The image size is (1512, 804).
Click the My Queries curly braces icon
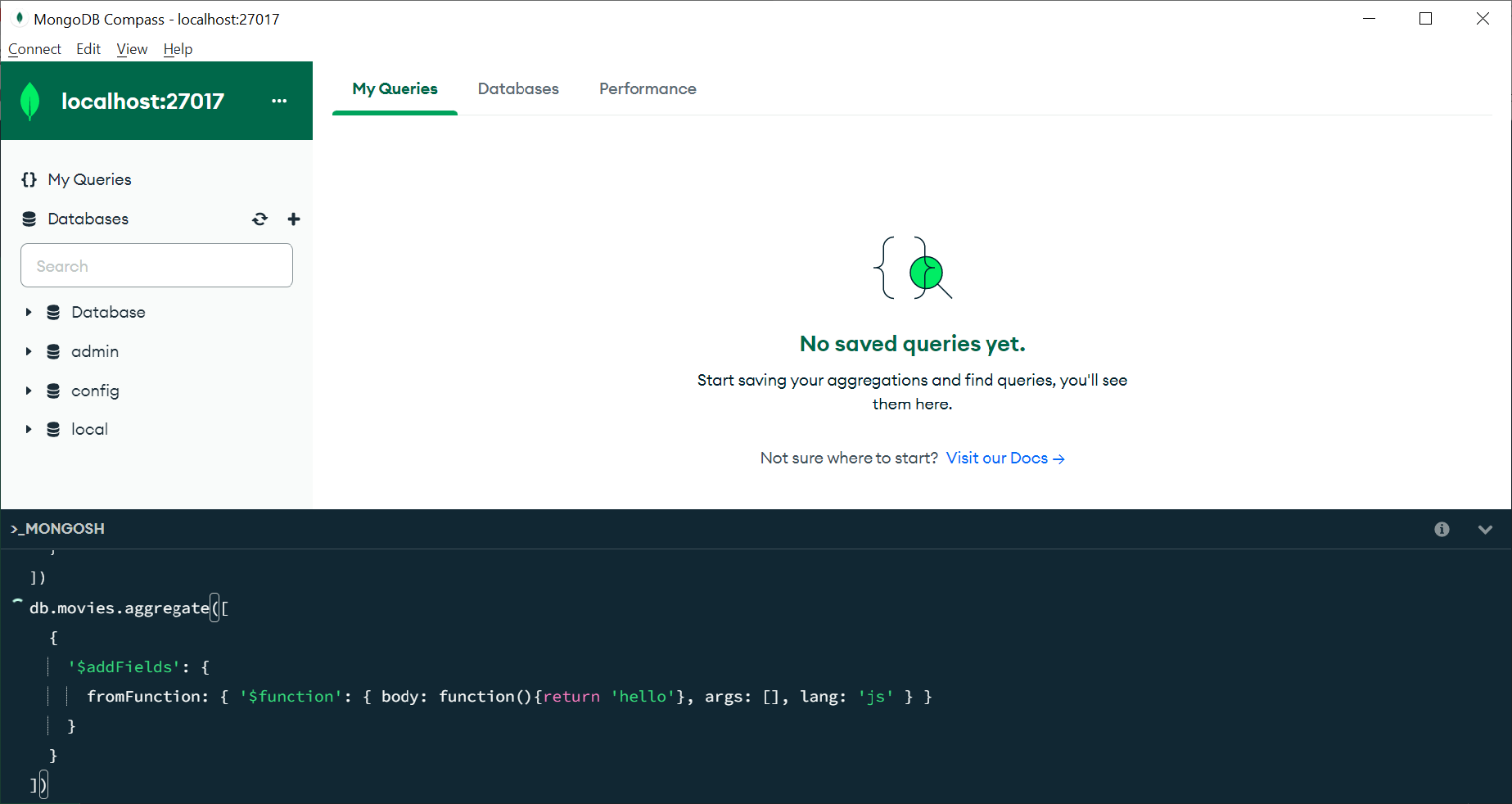(x=29, y=179)
